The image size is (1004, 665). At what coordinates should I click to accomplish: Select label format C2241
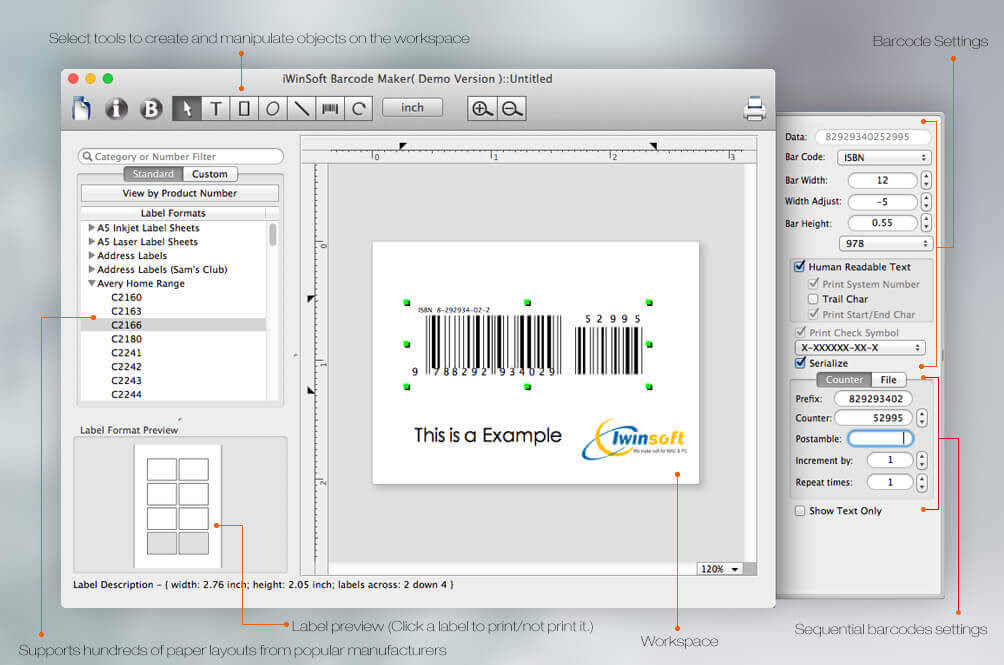tap(126, 353)
